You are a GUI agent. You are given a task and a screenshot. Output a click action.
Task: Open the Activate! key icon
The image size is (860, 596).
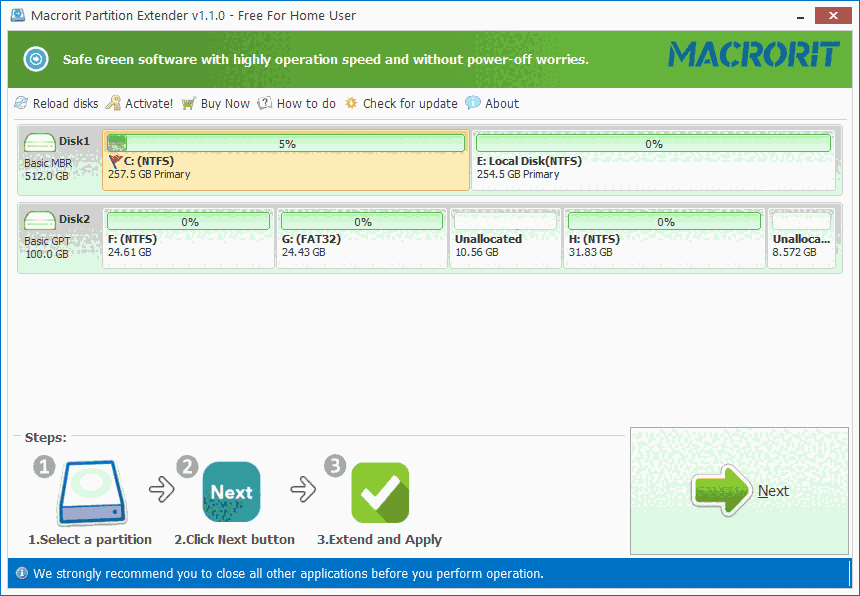[113, 103]
